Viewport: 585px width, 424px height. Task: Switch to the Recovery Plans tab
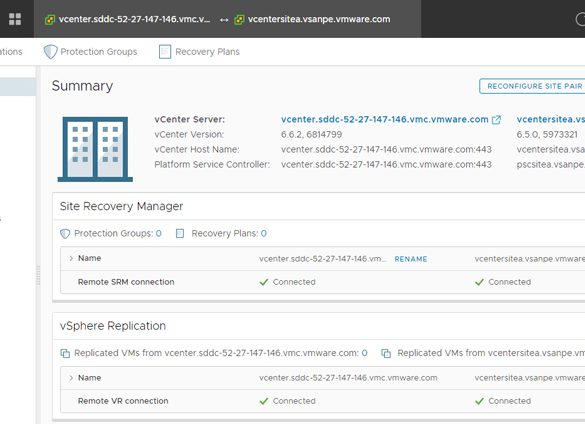(x=199, y=52)
